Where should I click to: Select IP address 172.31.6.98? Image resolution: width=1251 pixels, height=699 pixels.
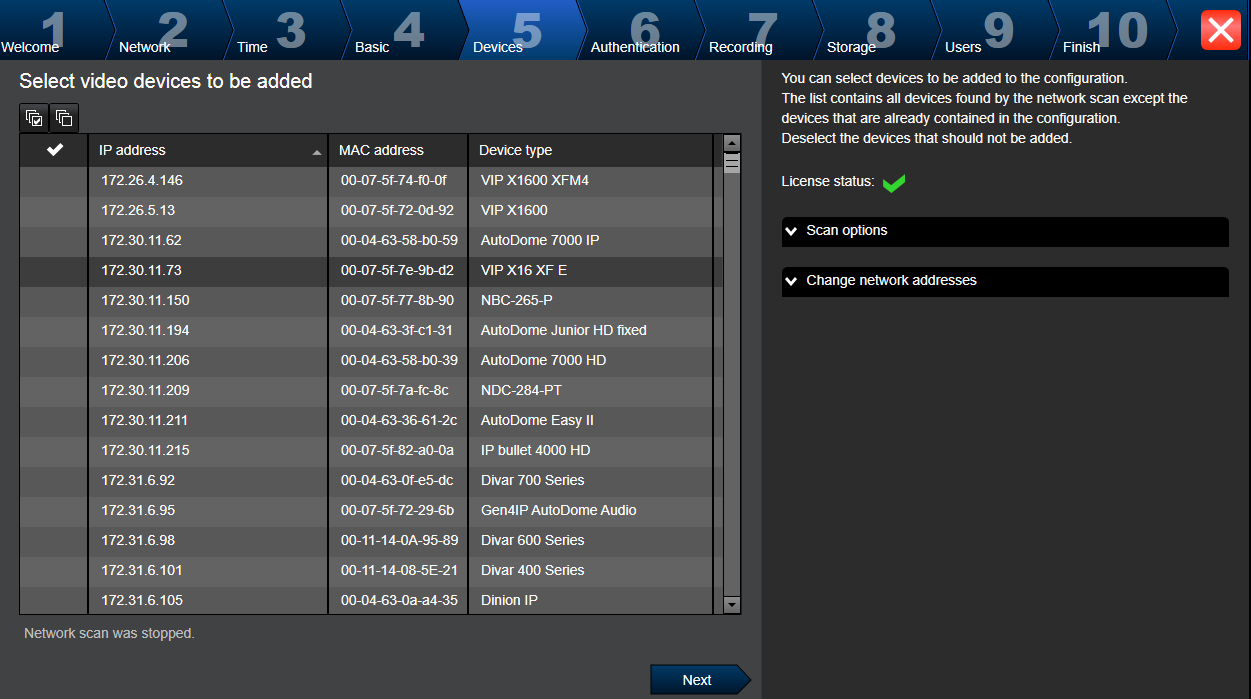138,541
